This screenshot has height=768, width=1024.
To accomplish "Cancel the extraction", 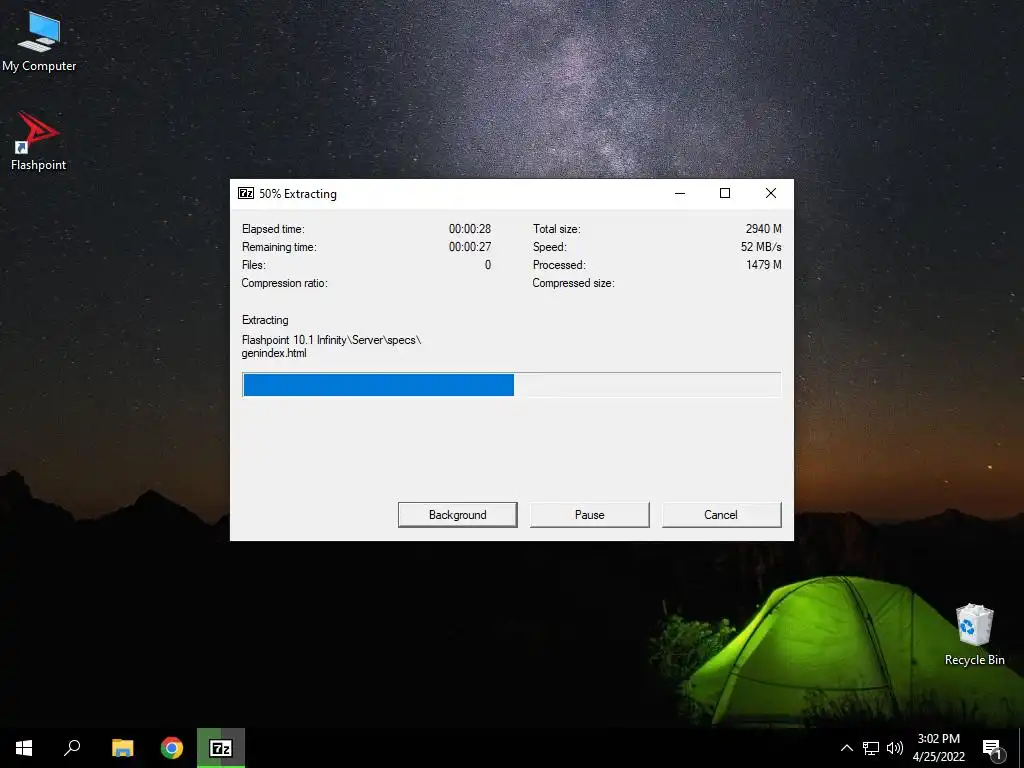I will tap(721, 515).
